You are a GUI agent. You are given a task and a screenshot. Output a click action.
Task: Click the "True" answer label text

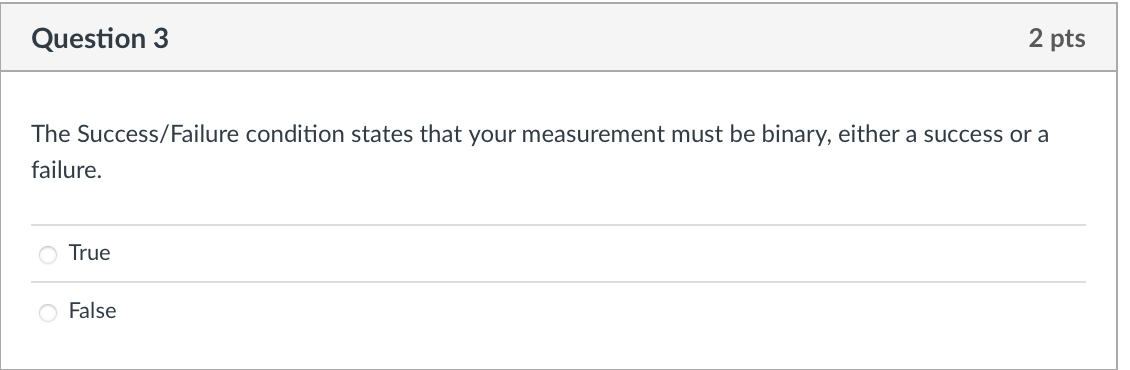coord(89,253)
